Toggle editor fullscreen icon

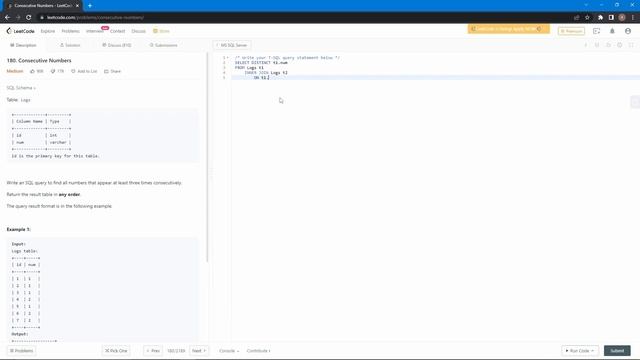(631, 45)
